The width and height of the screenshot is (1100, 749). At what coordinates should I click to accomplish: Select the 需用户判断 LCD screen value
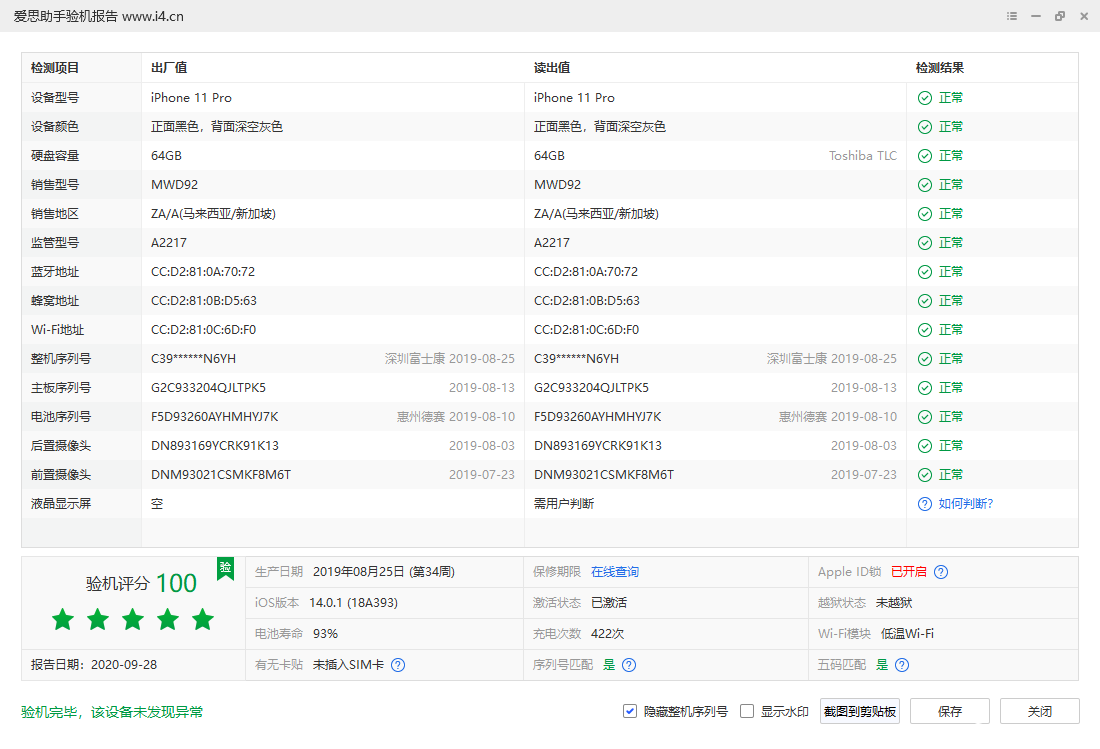click(564, 504)
